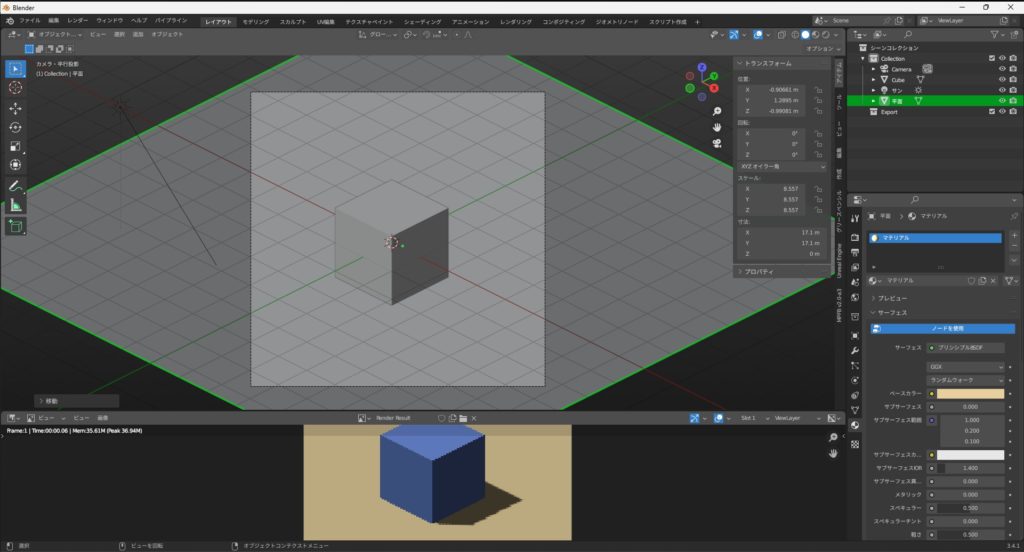
Task: Open the GGX distribution dropdown
Action: 966,367
